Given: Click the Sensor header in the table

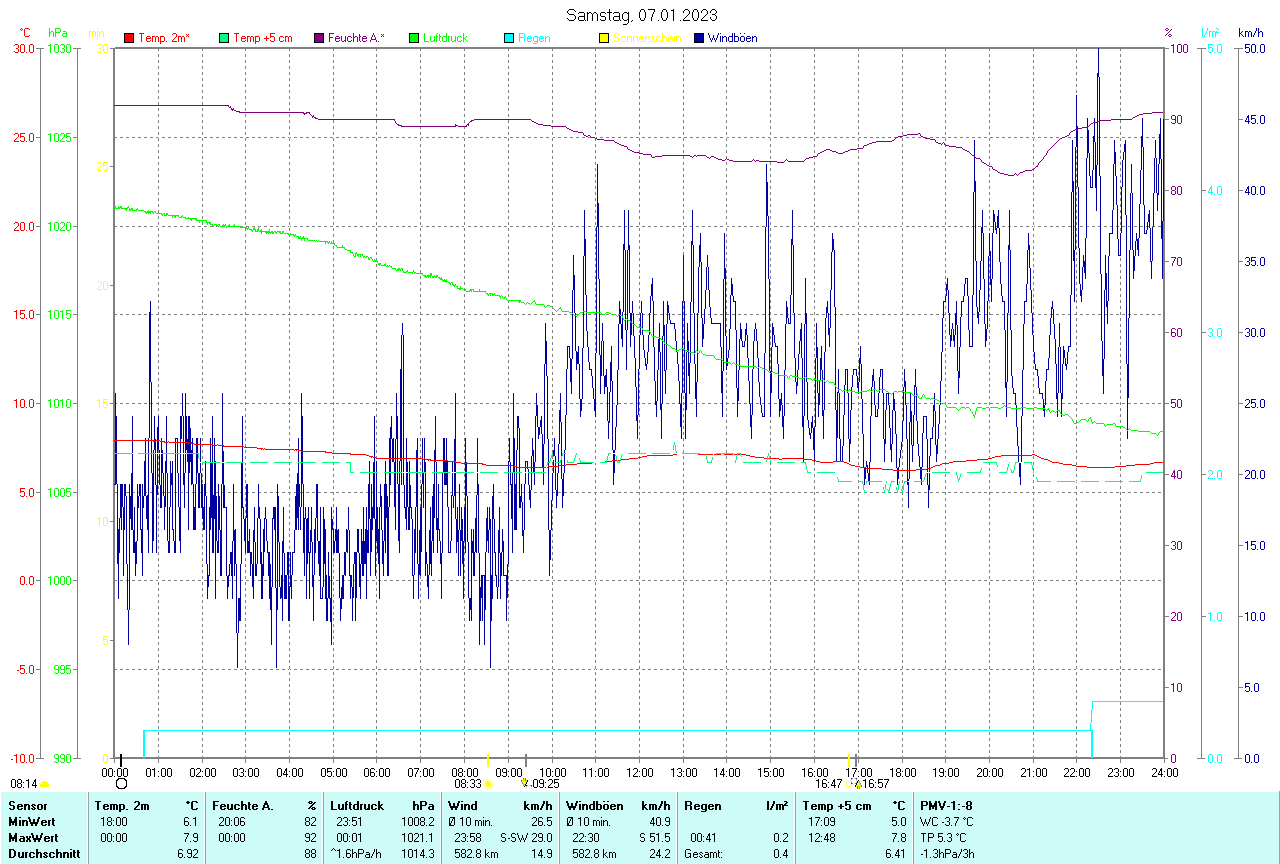Looking at the screenshot, I should coord(26,806).
